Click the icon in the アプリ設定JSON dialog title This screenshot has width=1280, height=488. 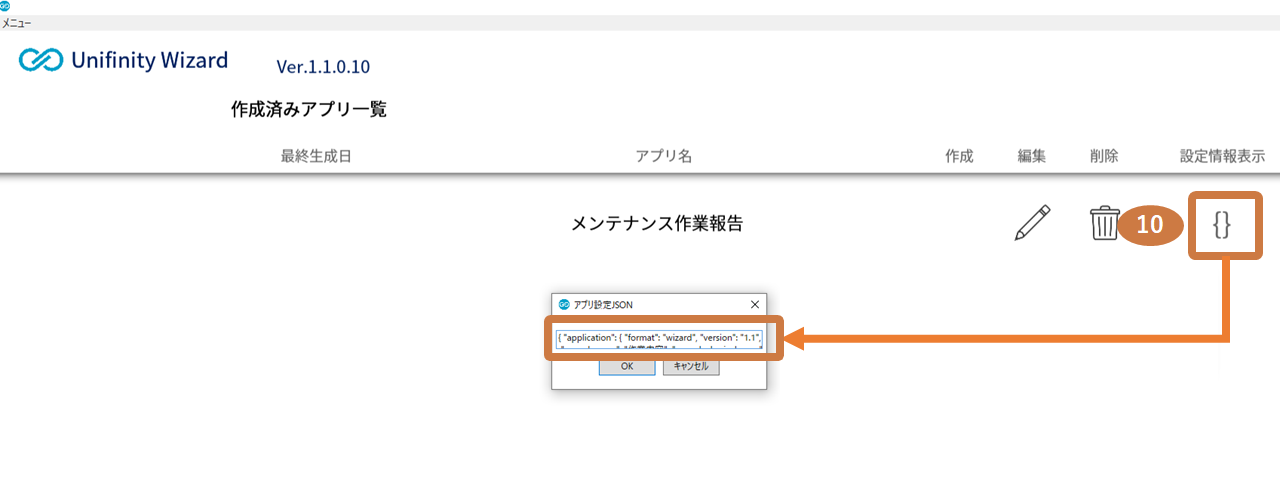tap(564, 304)
